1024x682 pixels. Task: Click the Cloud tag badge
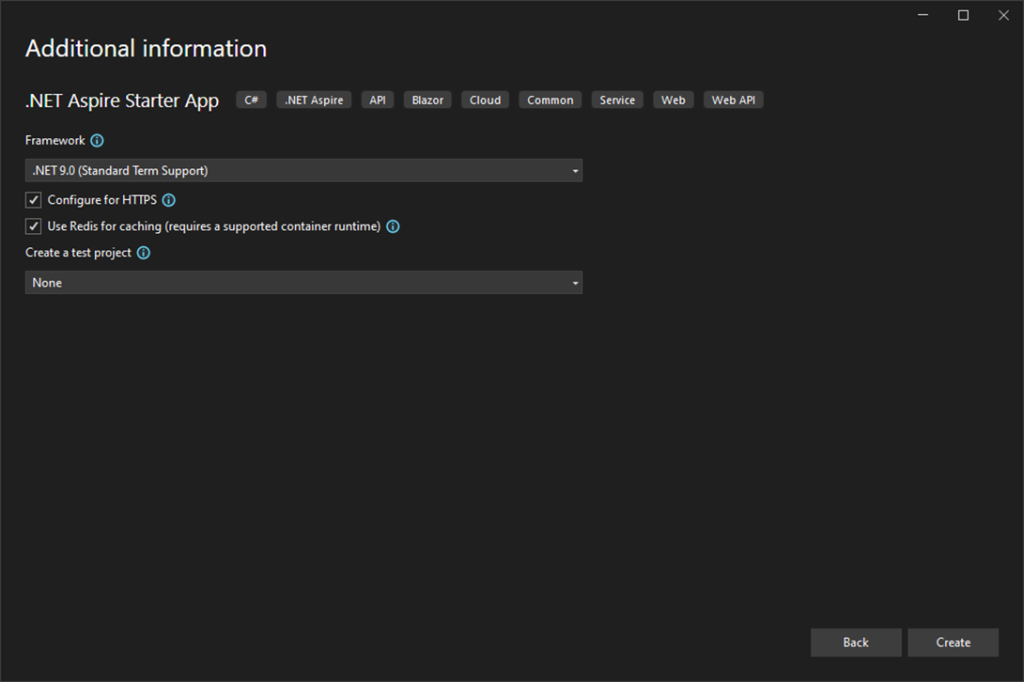(484, 99)
